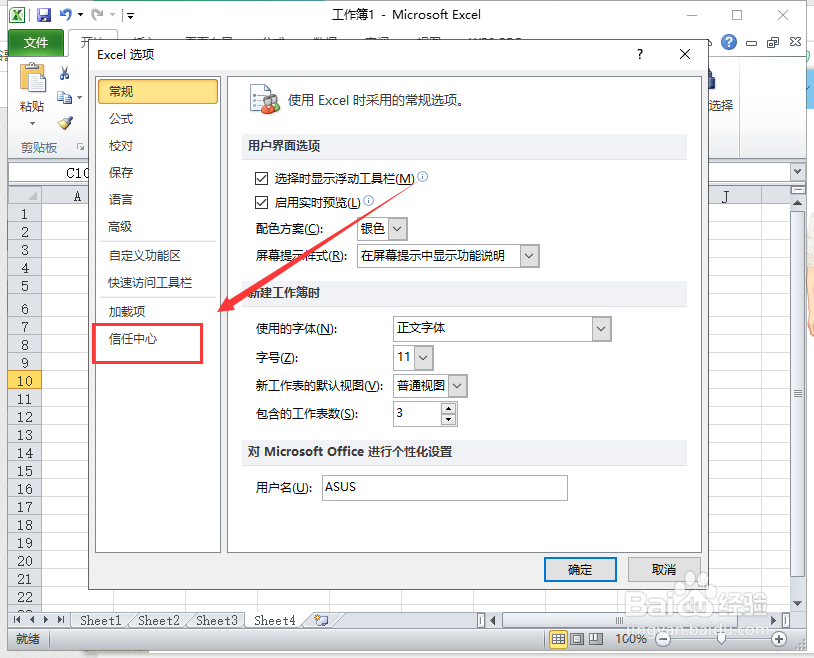The height and width of the screenshot is (658, 814).
Task: Click the zoom slider handle
Action: (721, 639)
